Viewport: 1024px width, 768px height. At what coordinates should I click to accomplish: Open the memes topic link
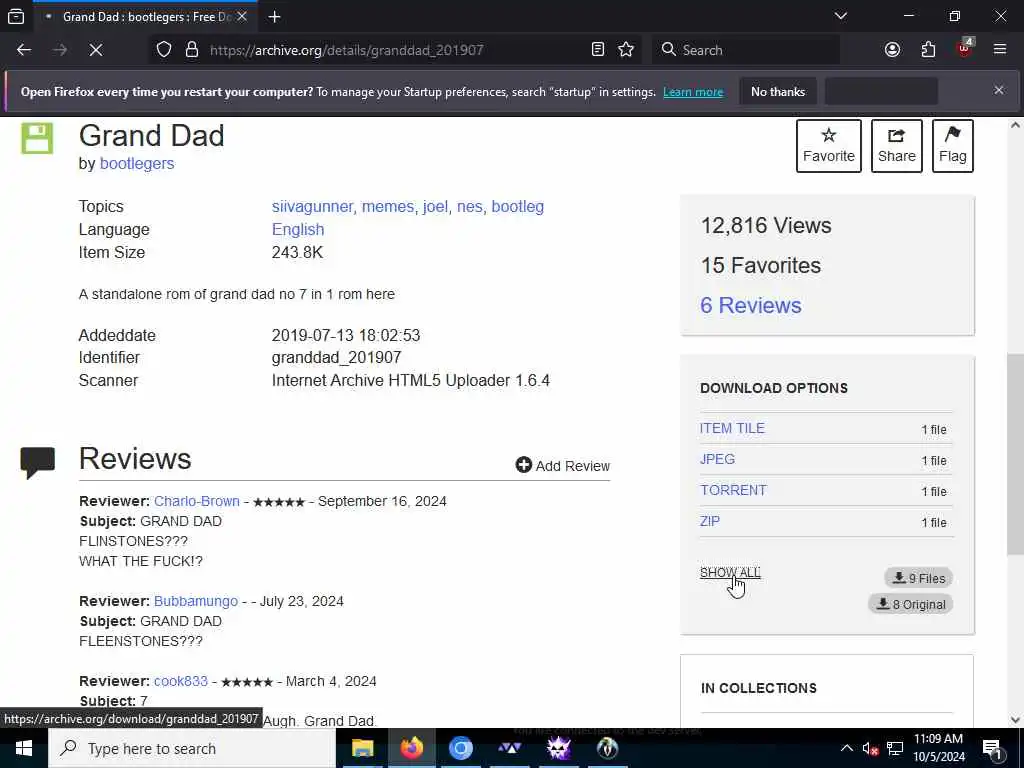point(388,206)
